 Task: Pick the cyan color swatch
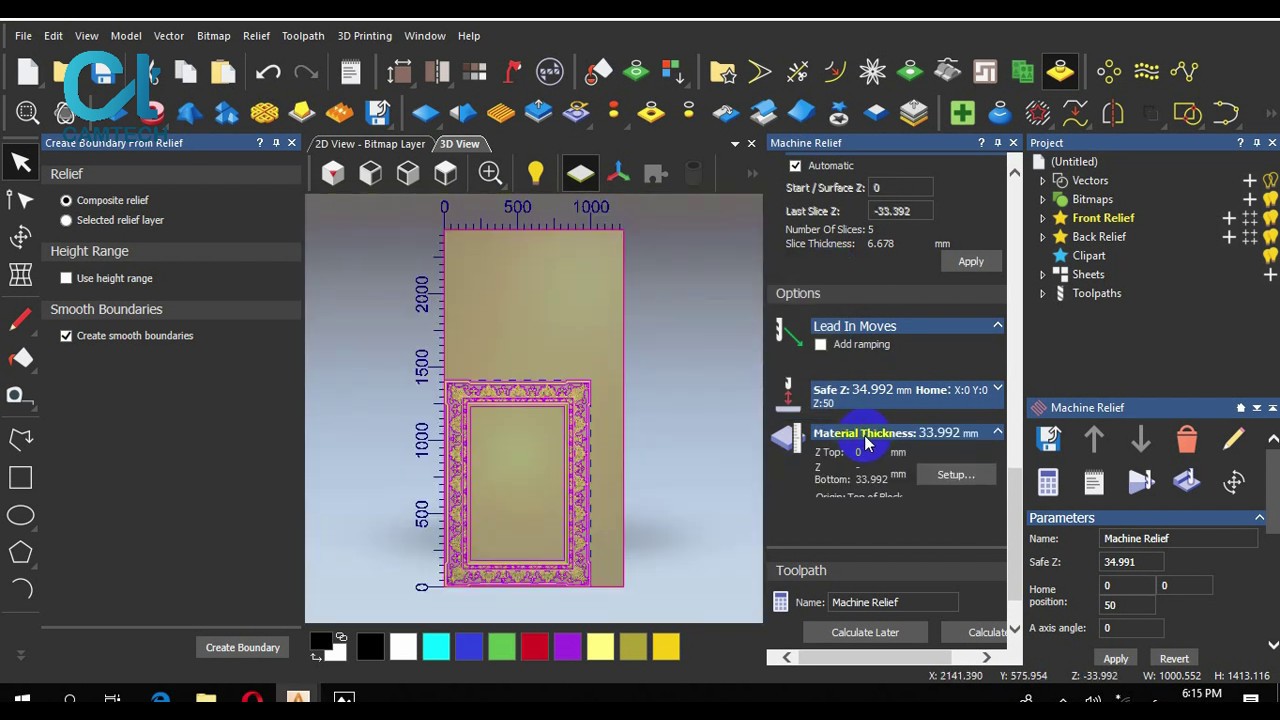436,647
